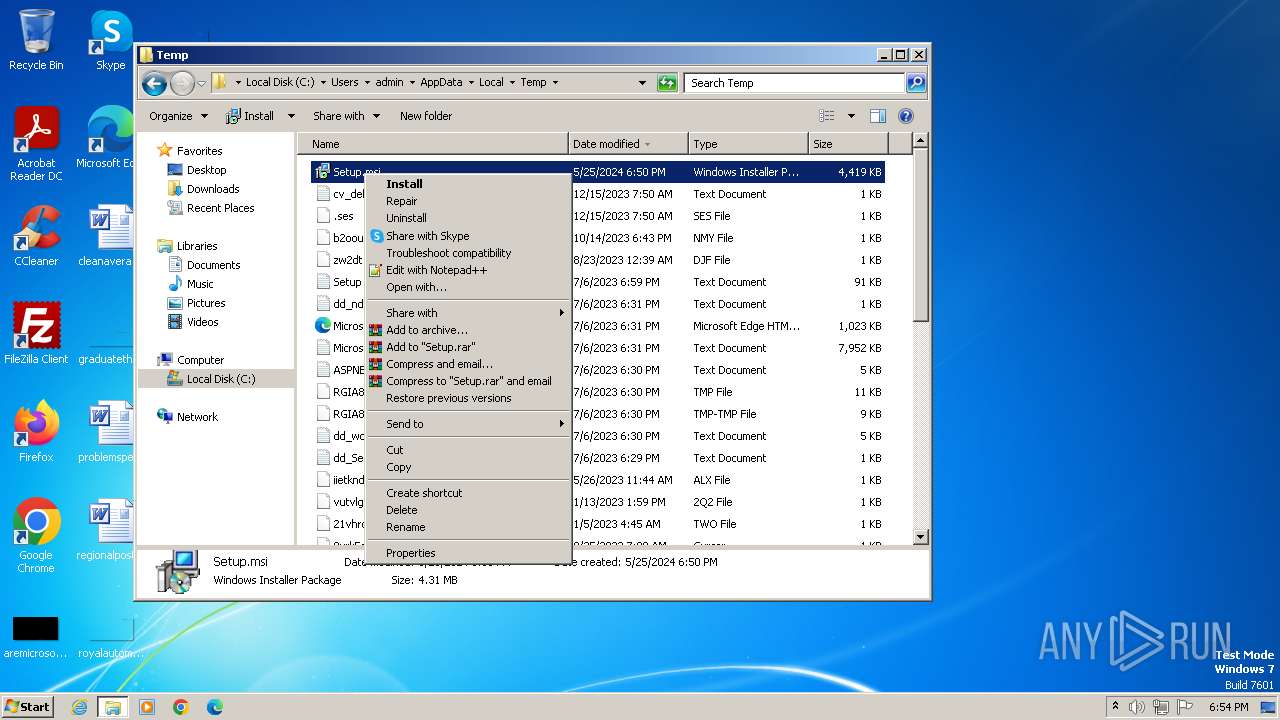The height and width of the screenshot is (720, 1280).
Task: Toggle the preview pane icon
Action: click(x=877, y=116)
